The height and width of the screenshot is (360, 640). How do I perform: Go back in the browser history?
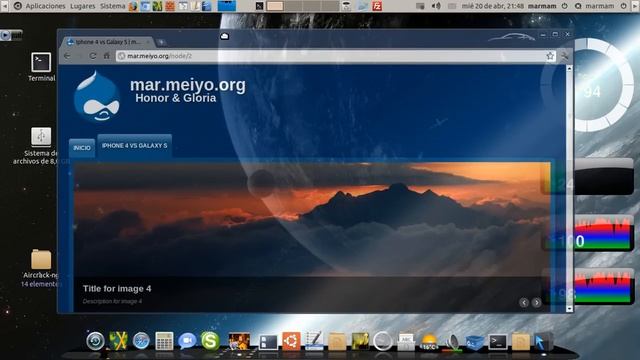pyautogui.click(x=68, y=56)
